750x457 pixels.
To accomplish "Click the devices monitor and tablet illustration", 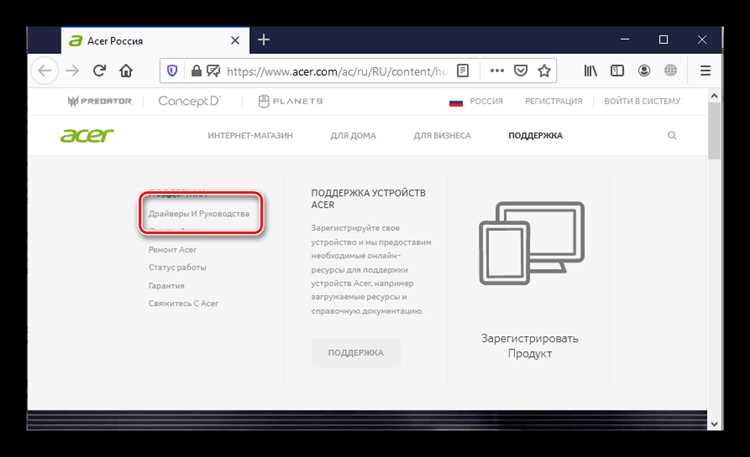I will click(531, 243).
